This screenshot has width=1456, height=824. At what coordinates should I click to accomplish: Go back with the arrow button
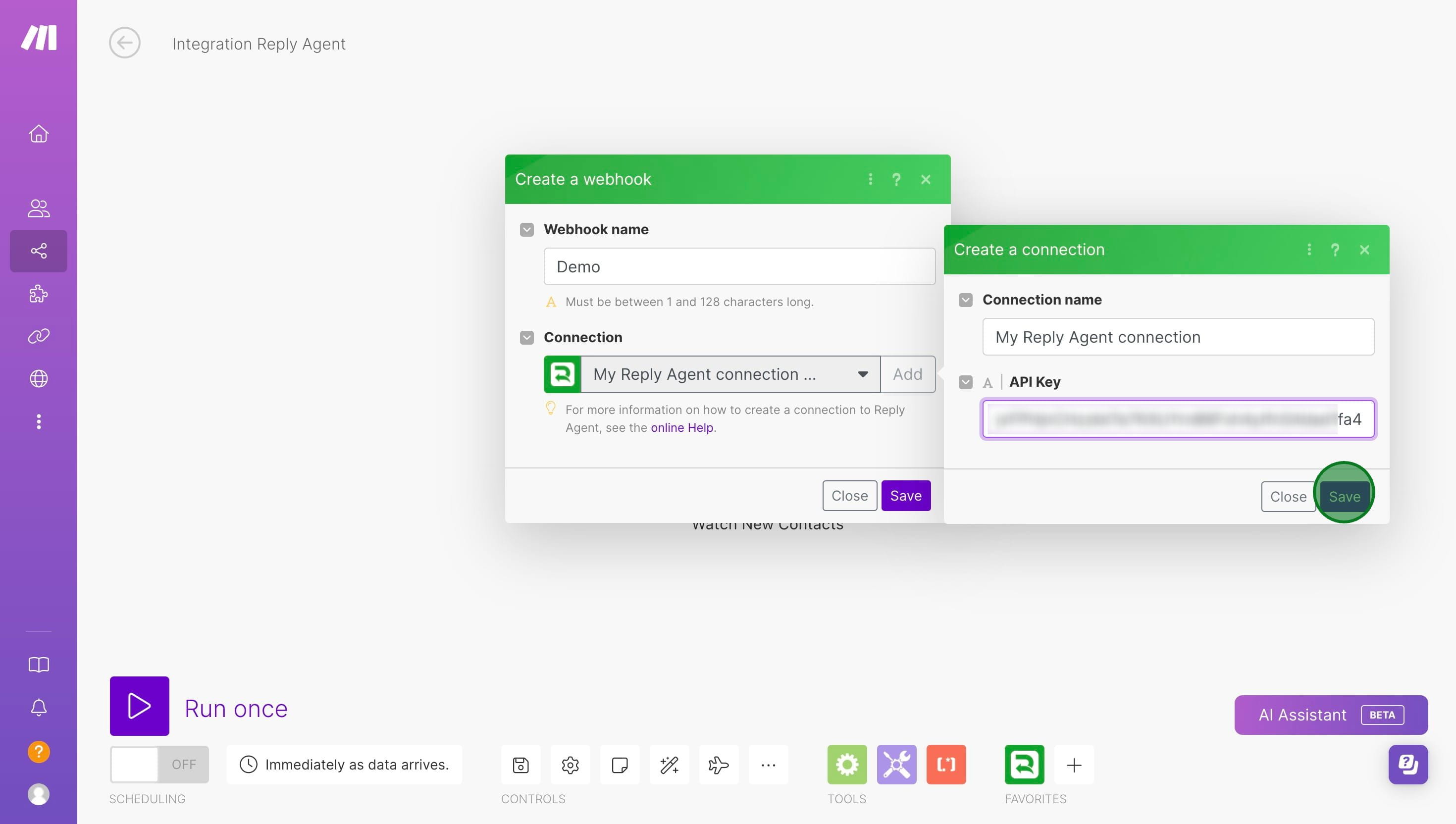pos(124,43)
